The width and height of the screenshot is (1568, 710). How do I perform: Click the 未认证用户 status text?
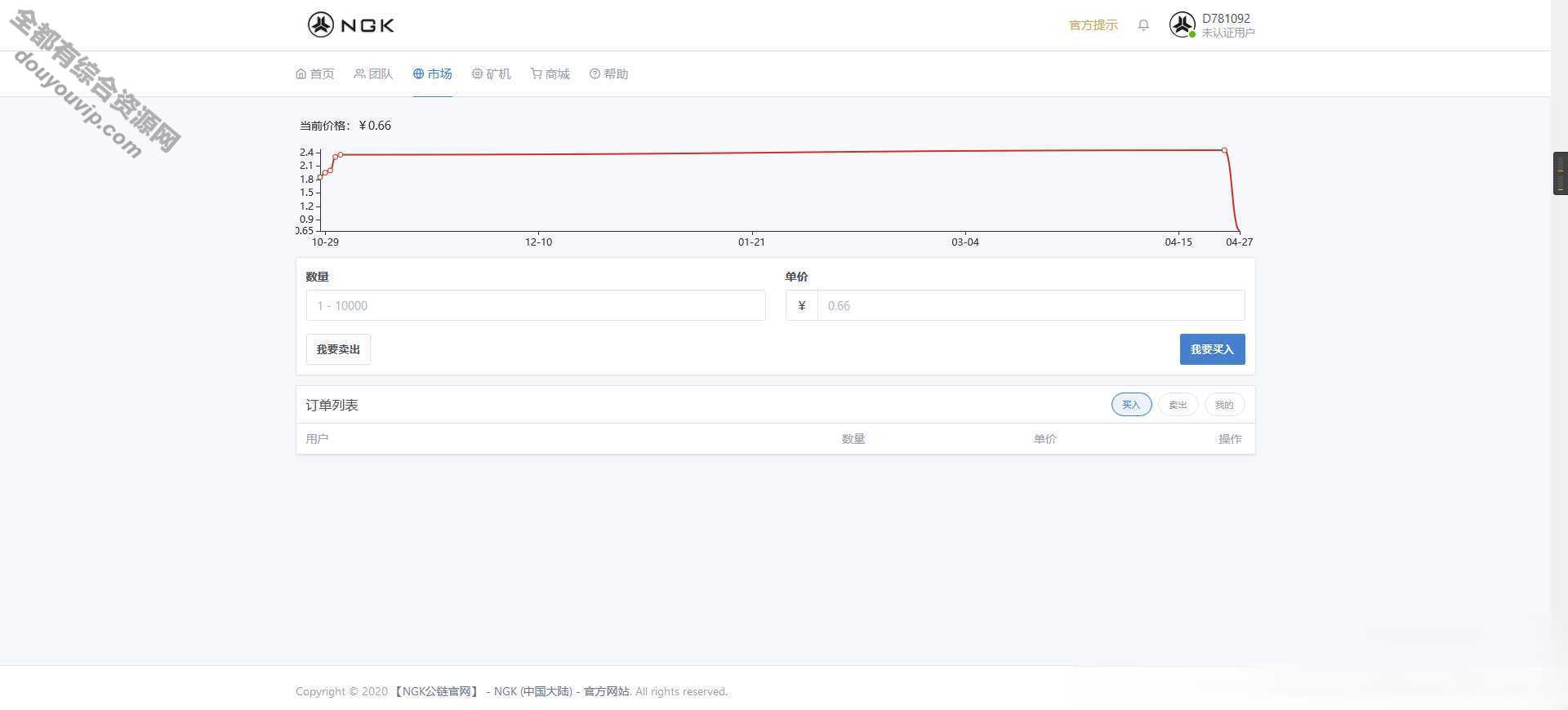pos(1227,33)
